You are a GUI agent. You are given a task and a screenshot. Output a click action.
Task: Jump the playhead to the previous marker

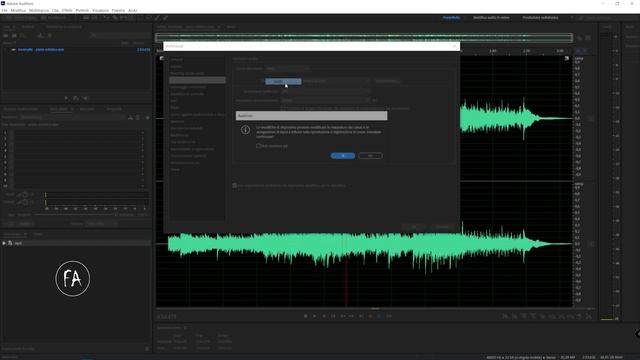click(333, 316)
